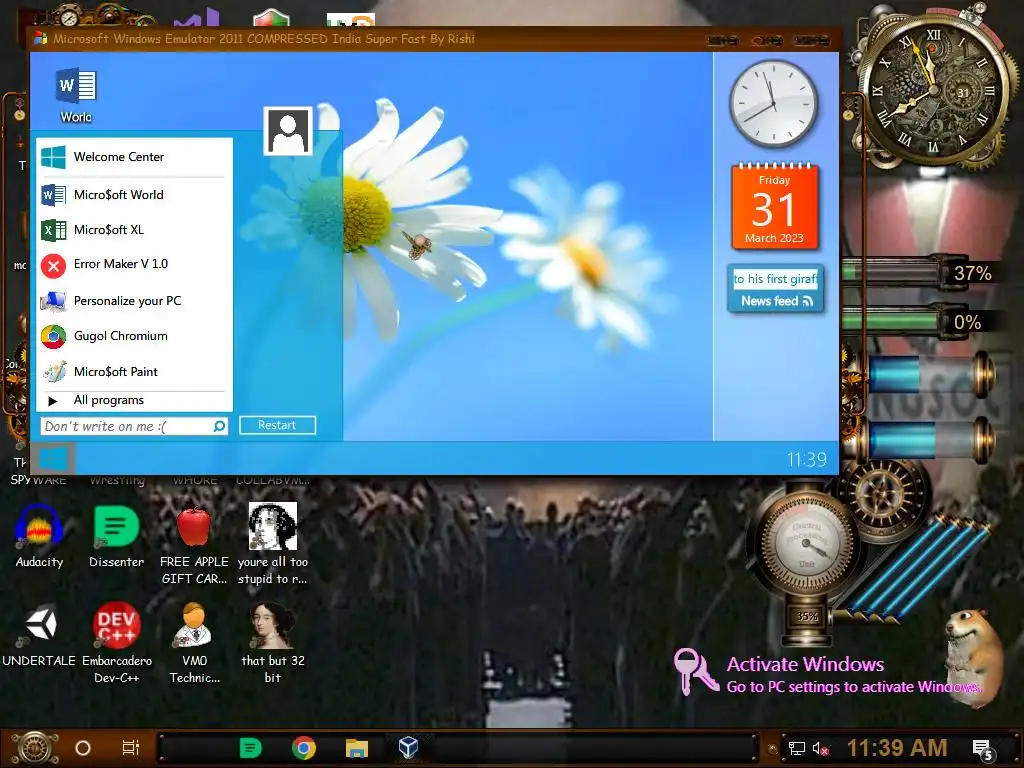Open Chrome from the taskbar

304,748
